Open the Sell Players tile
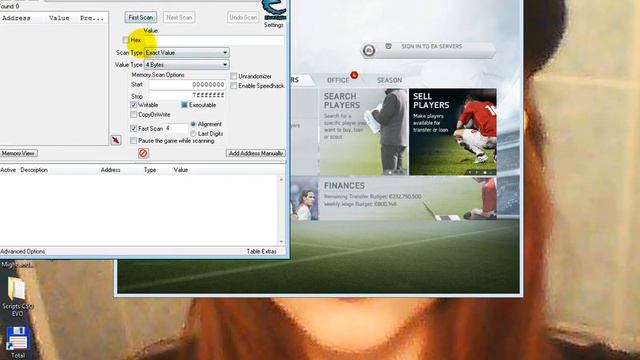The width and height of the screenshot is (640, 360). pyautogui.click(x=453, y=132)
